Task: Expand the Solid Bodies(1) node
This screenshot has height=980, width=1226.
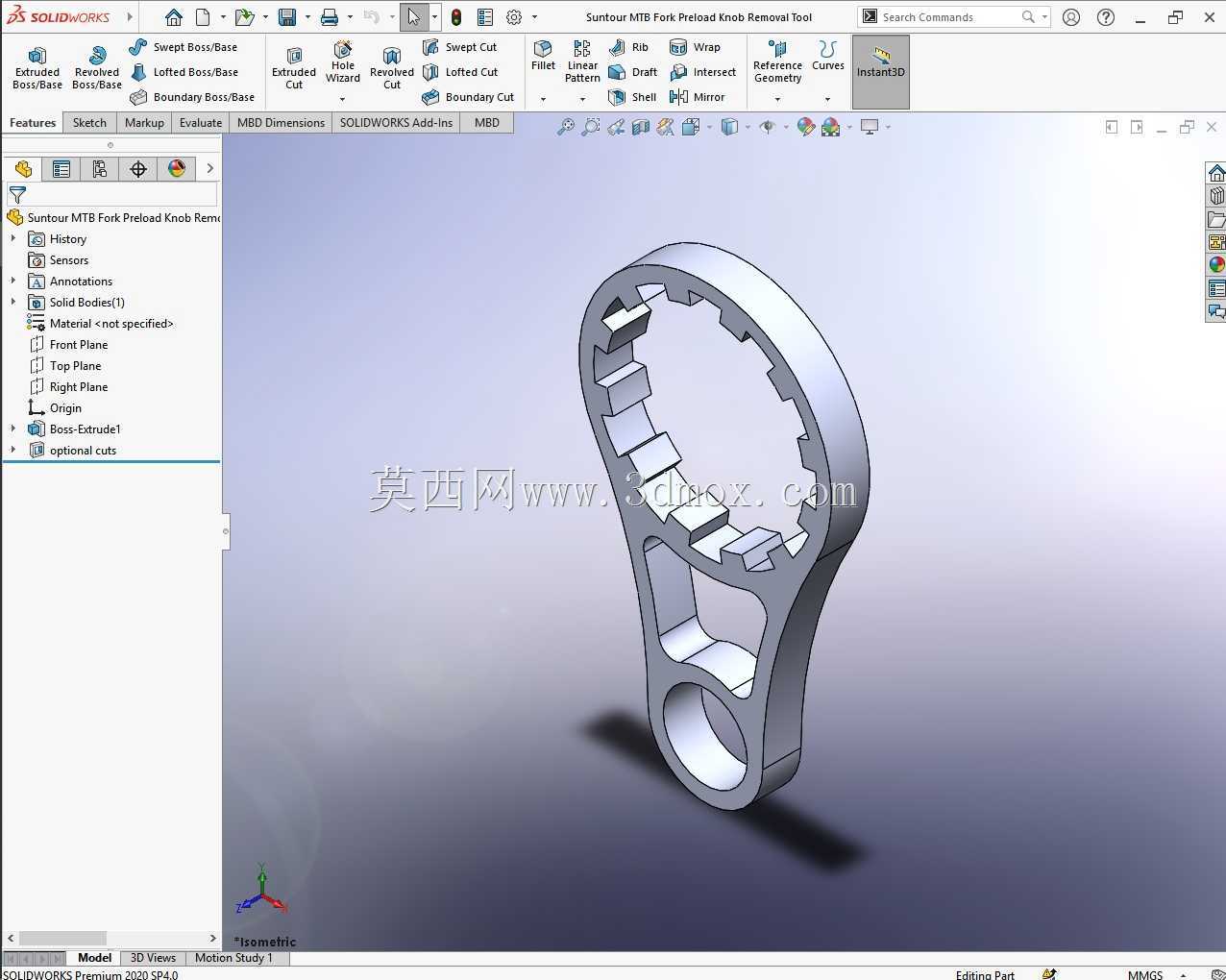Action: (12, 302)
